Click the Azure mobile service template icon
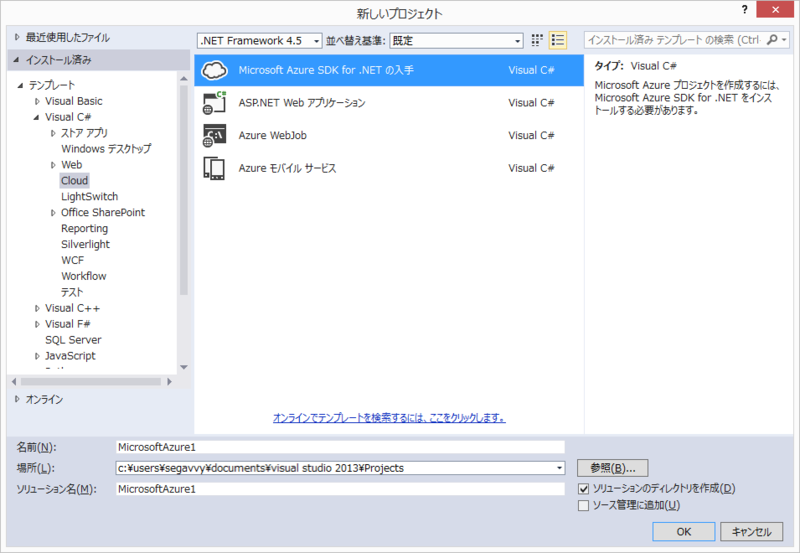The width and height of the screenshot is (800, 553). coord(214,168)
